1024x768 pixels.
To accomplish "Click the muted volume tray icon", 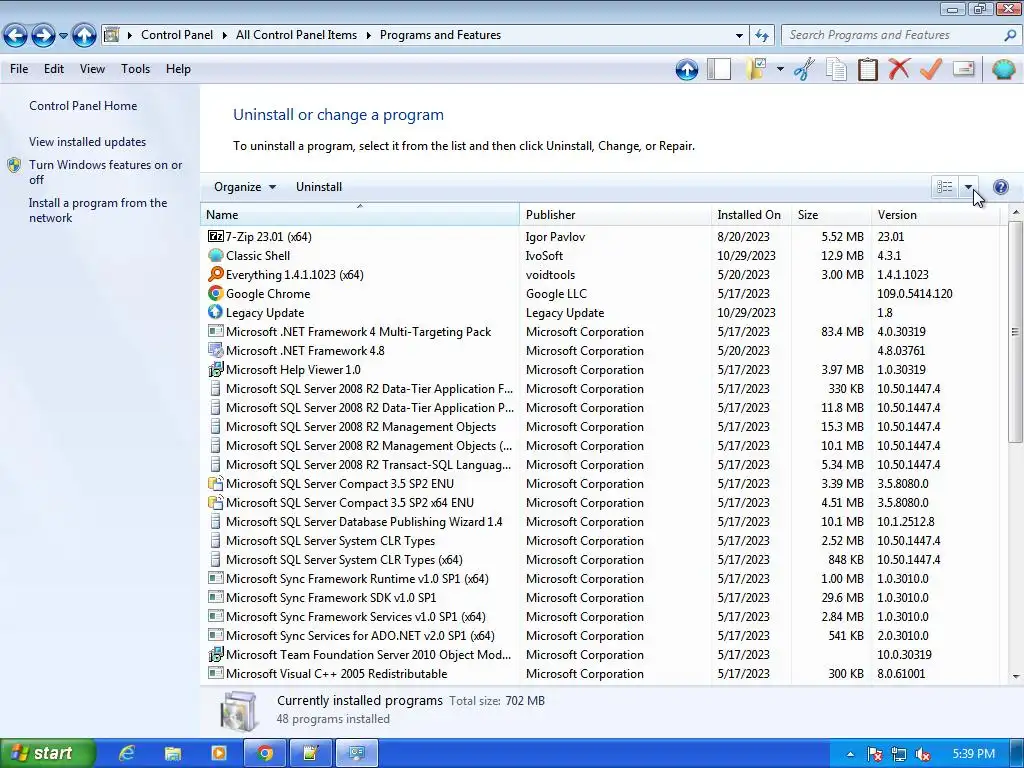I will click(923, 754).
